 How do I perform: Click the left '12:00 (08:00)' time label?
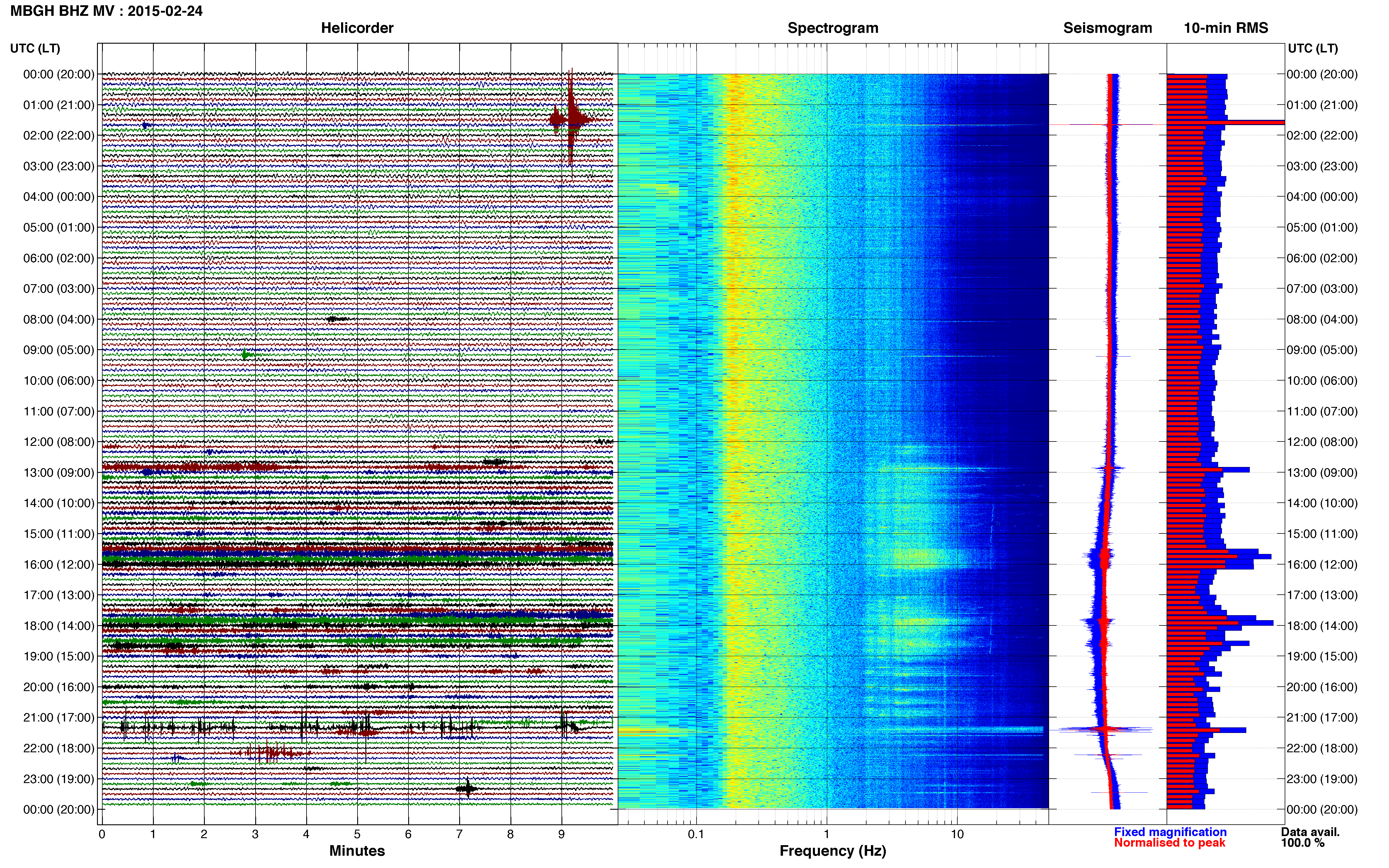59,441
